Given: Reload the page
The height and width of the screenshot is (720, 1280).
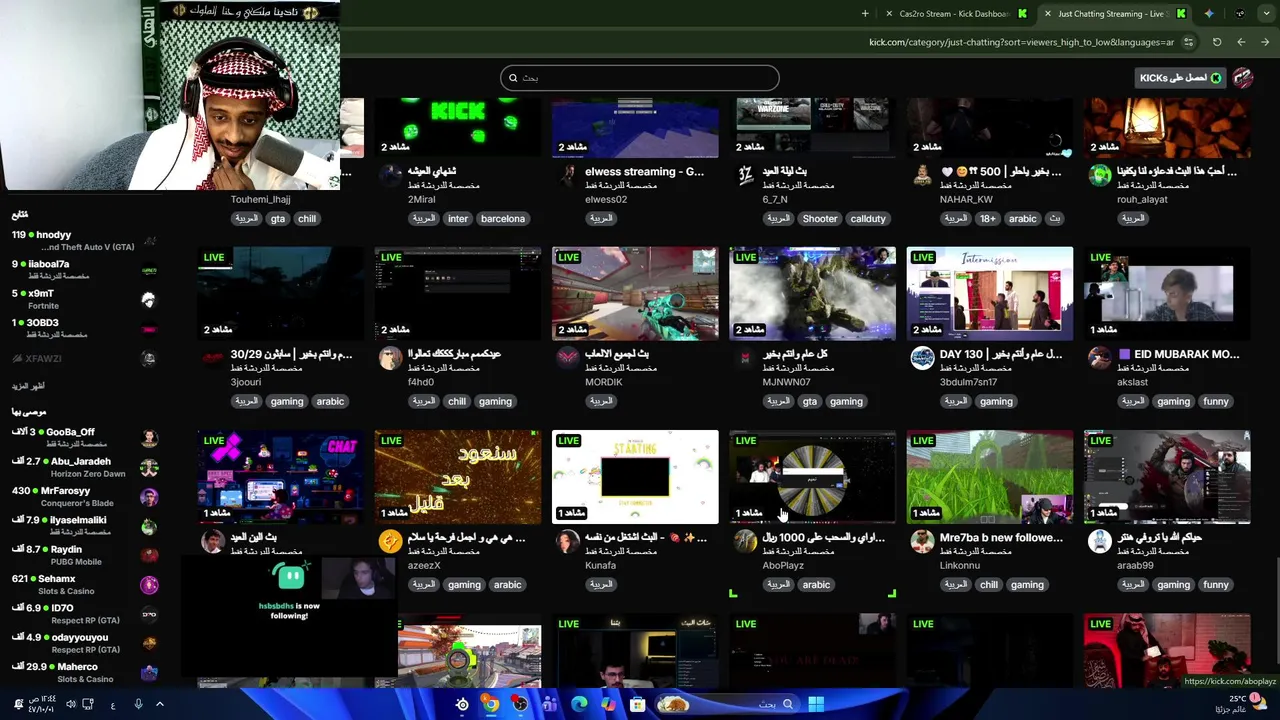Looking at the screenshot, I should (1217, 42).
